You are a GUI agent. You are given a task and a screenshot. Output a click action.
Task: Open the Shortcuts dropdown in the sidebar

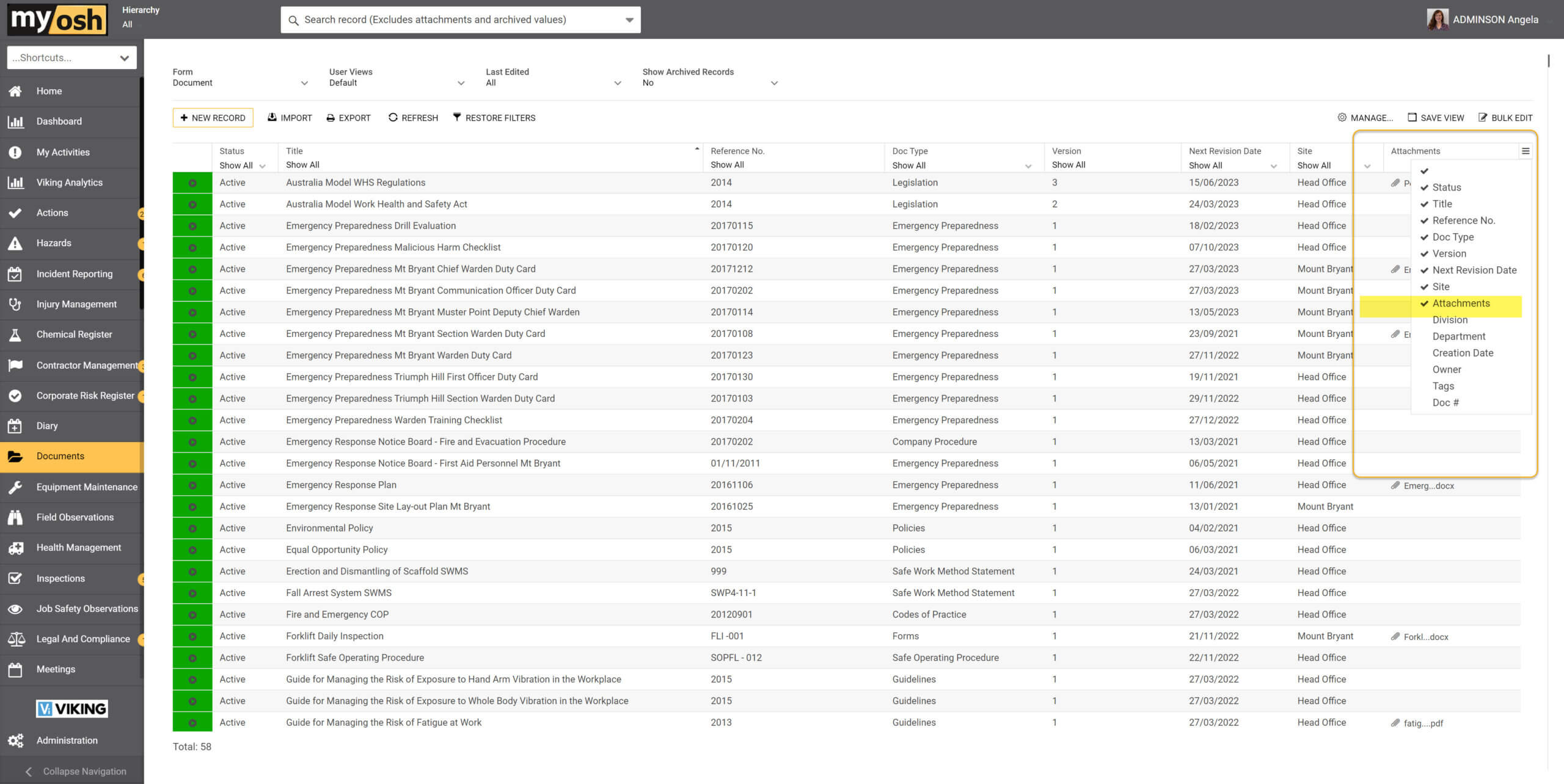point(71,57)
